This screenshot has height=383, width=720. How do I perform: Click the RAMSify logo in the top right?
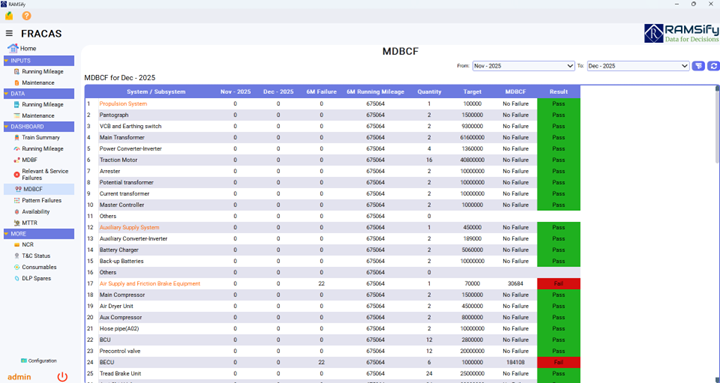click(x=681, y=34)
